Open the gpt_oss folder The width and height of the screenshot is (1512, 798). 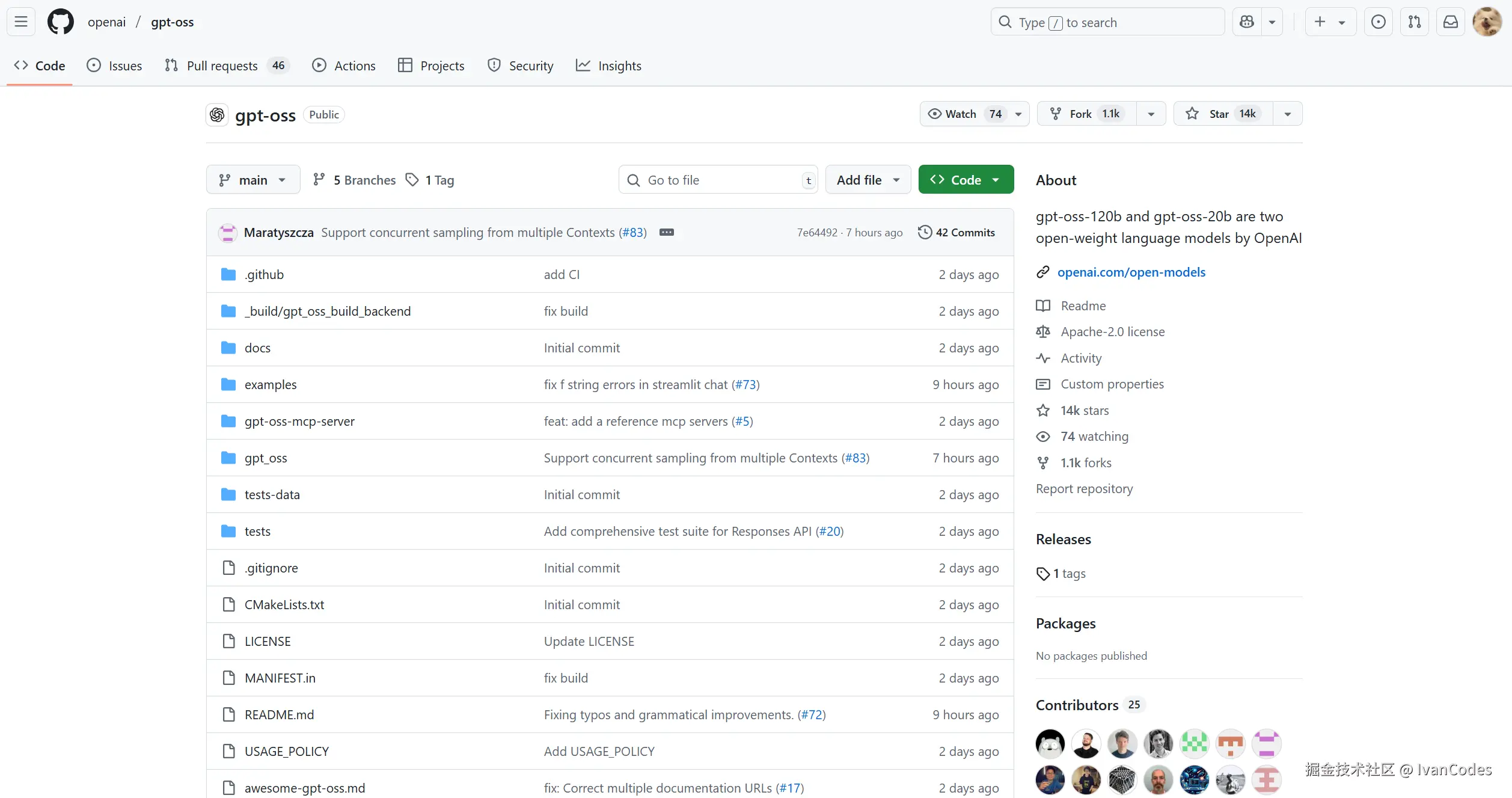tap(266, 458)
